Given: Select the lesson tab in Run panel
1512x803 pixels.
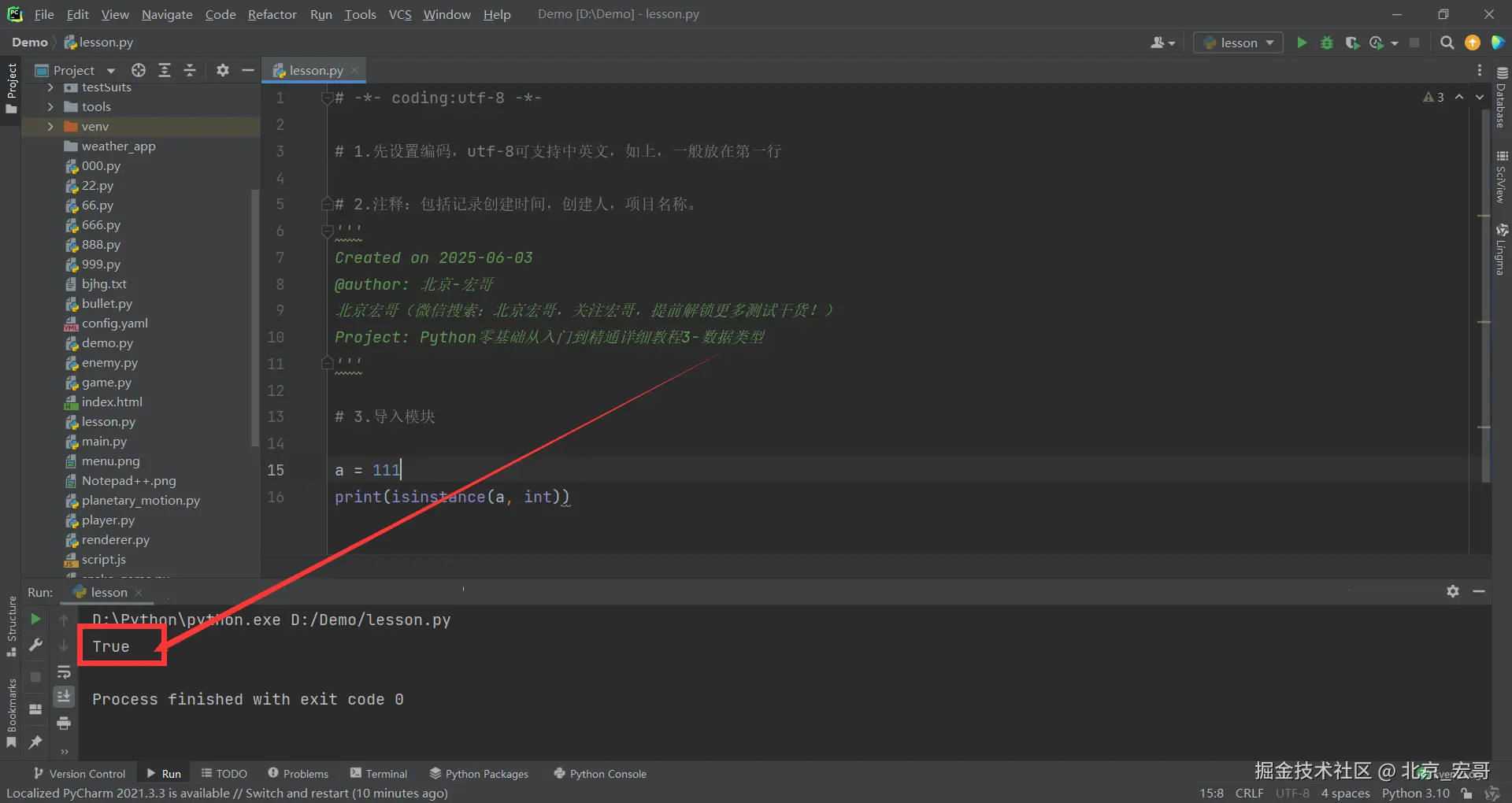Looking at the screenshot, I should 109,592.
